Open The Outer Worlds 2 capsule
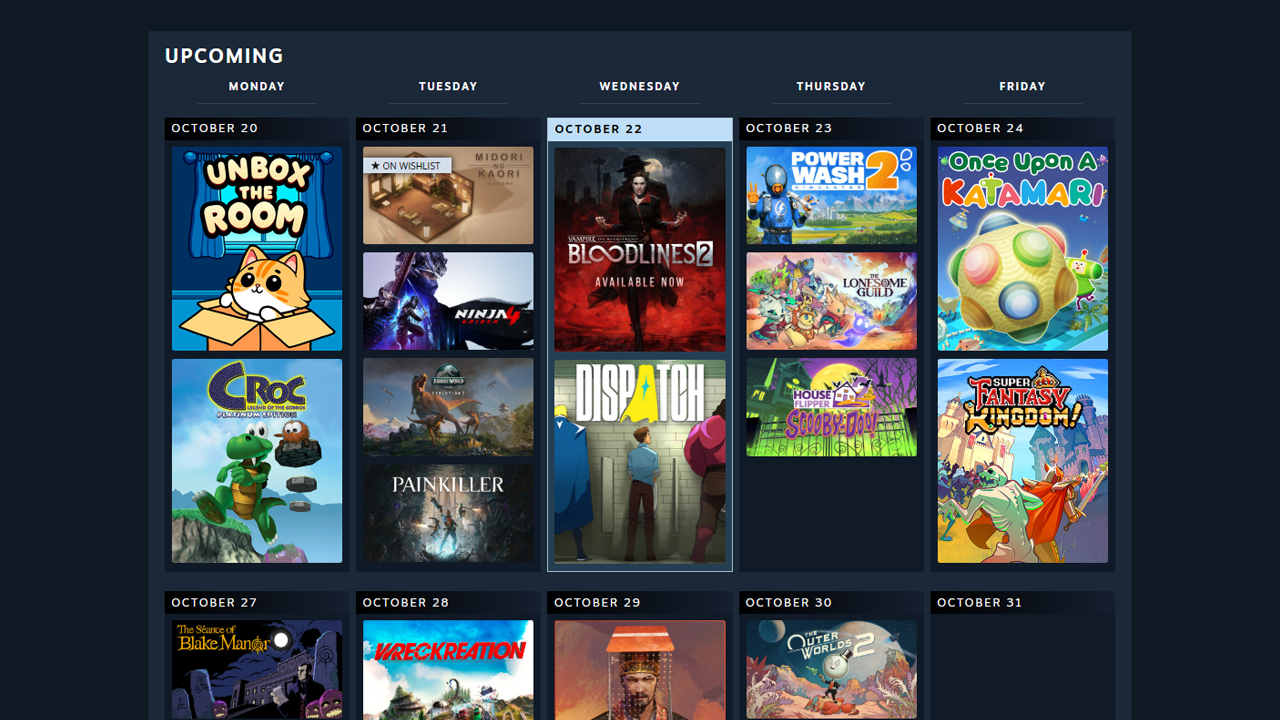1280x720 pixels. coord(831,668)
